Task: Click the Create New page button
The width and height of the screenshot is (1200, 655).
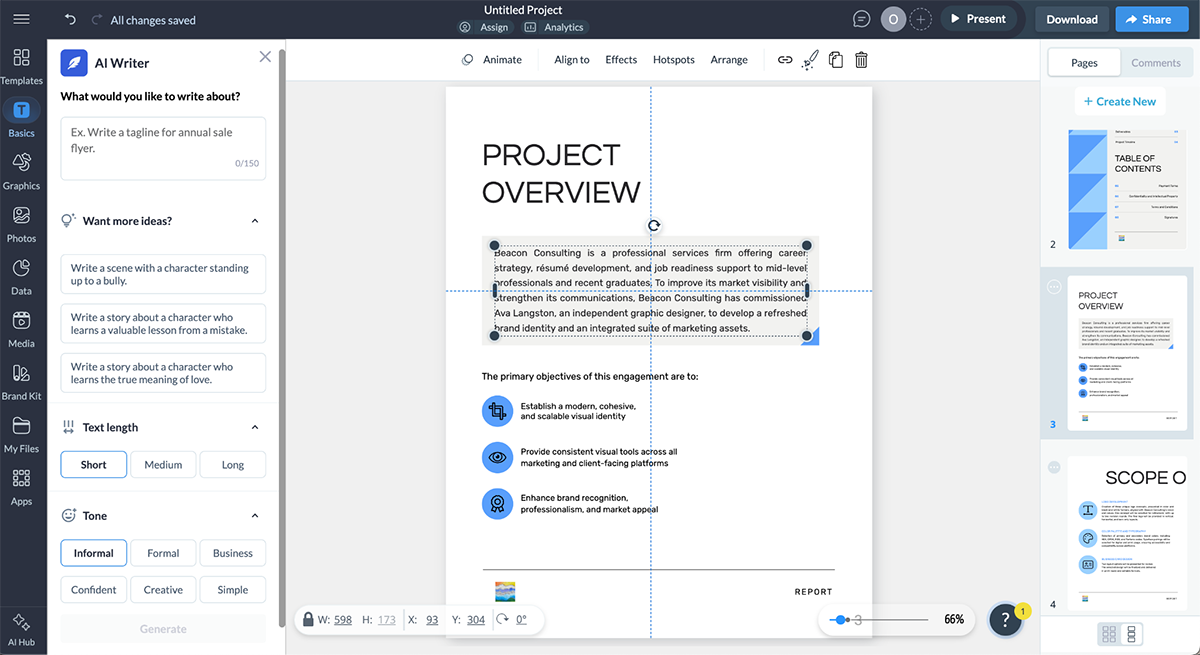Action: 1119,101
